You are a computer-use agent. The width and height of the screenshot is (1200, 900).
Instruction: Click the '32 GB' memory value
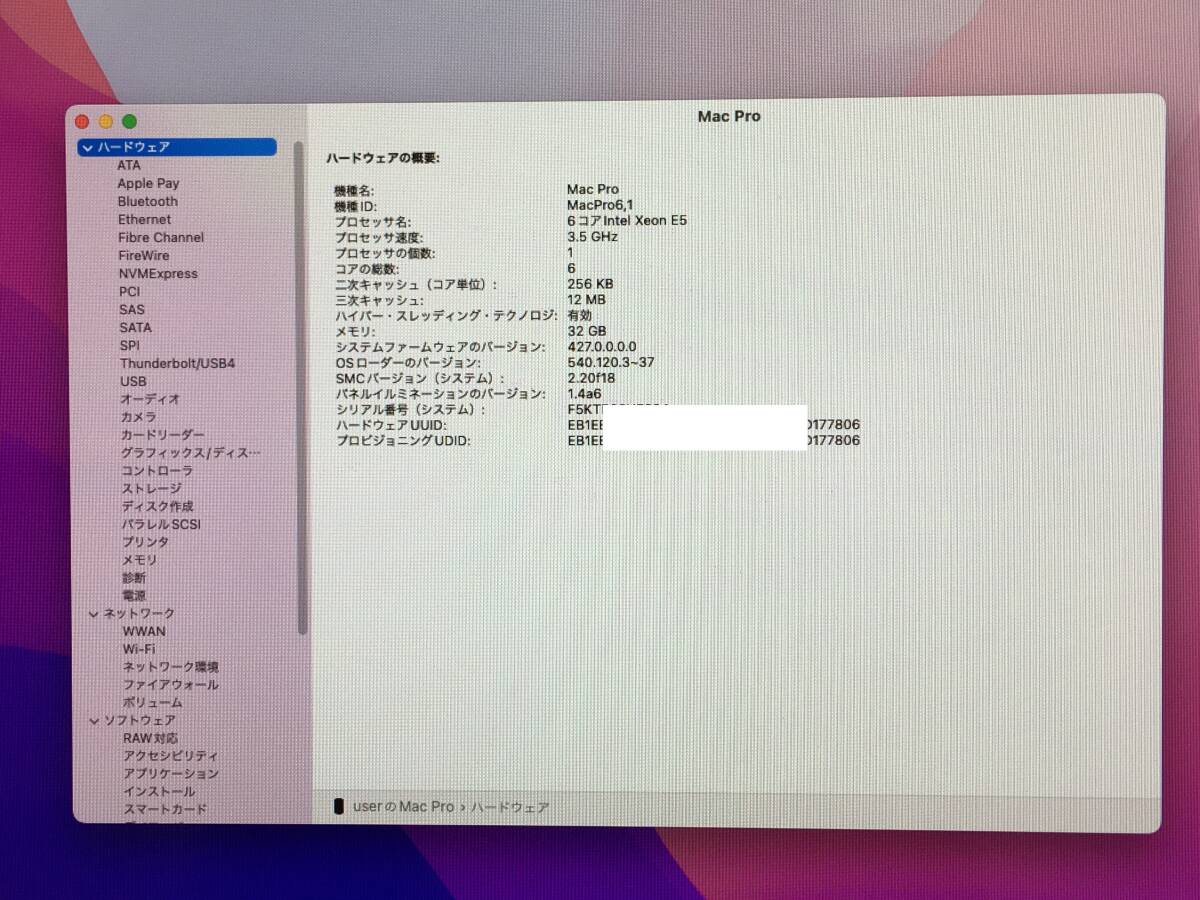[x=586, y=331]
